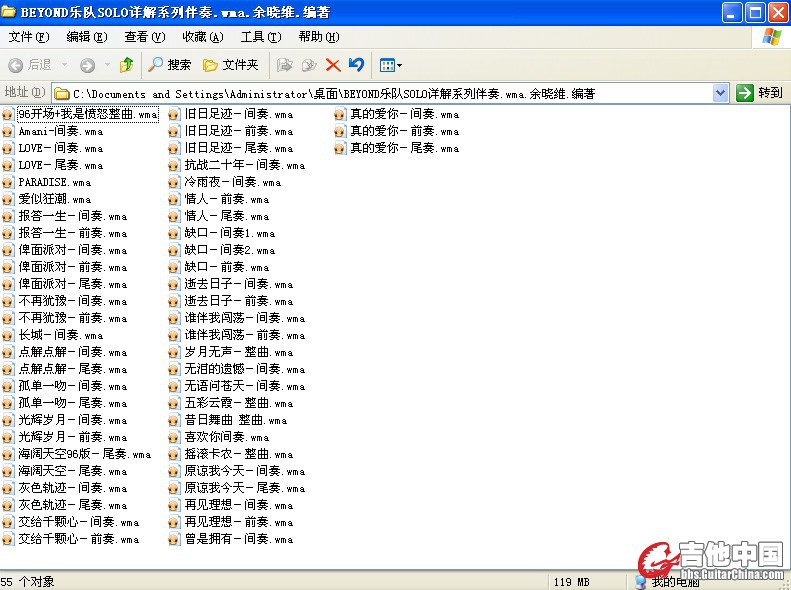Click the Move To folder toolbar icon
This screenshot has width=791, height=590.
pos(285,65)
